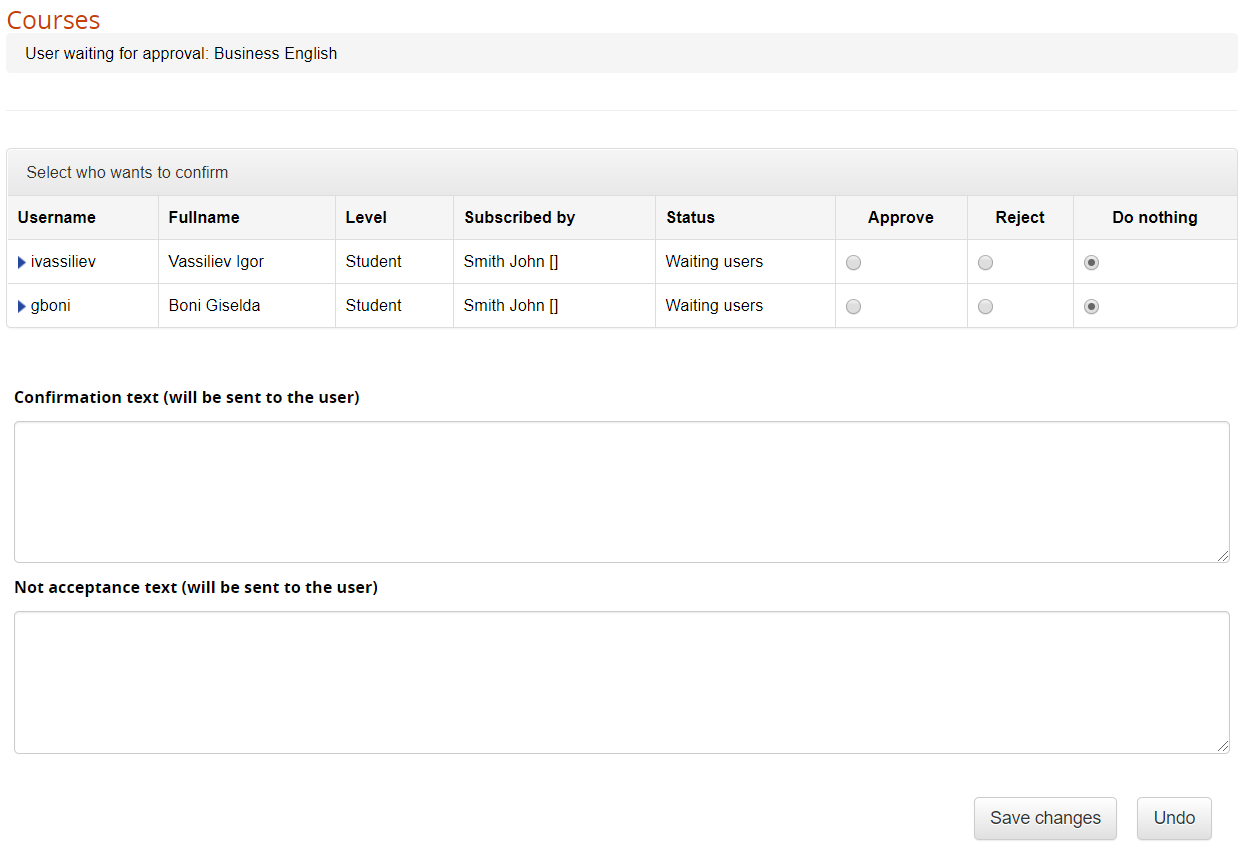
Task: Click the Undo button
Action: point(1173,818)
